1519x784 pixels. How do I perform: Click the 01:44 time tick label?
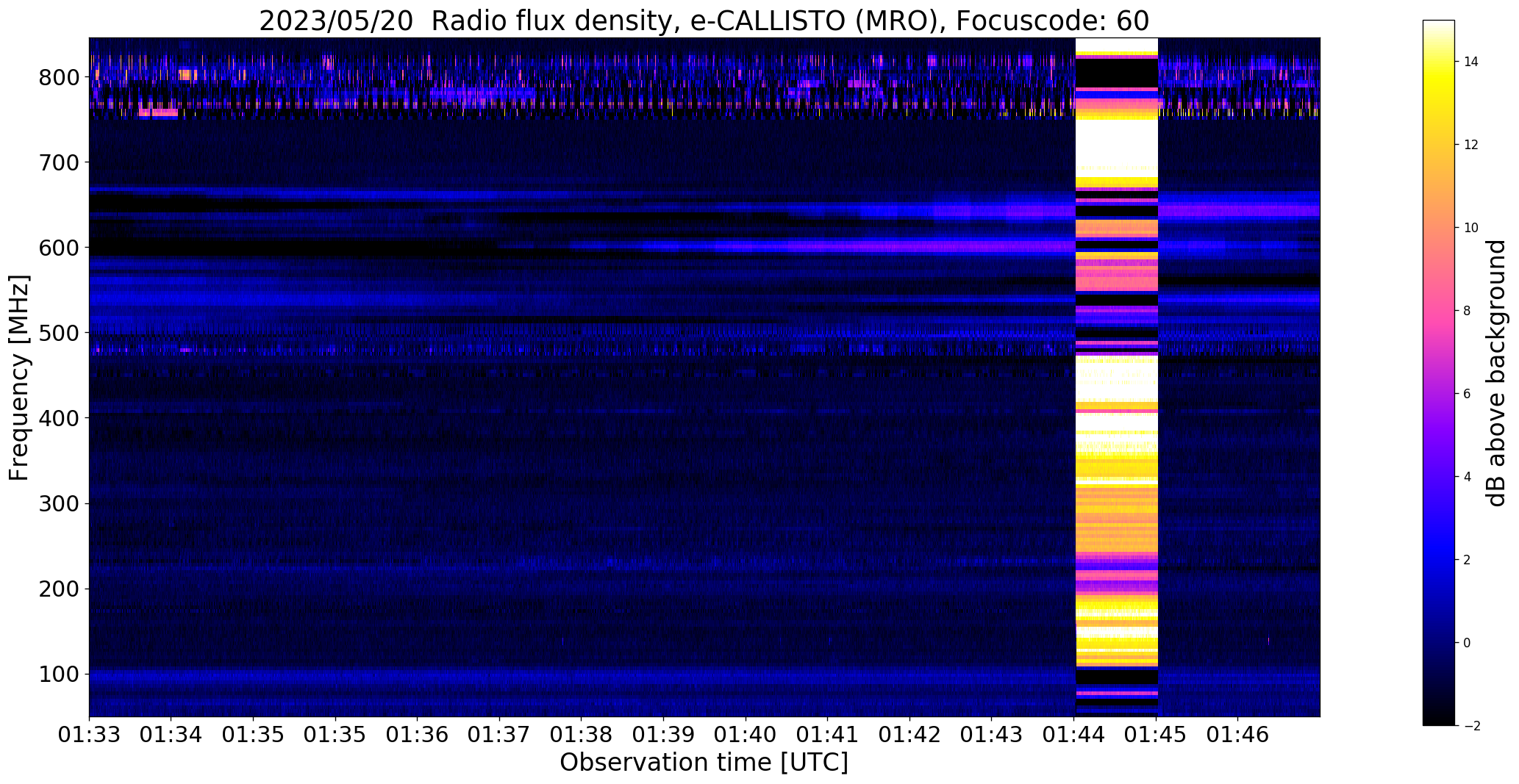(1074, 734)
